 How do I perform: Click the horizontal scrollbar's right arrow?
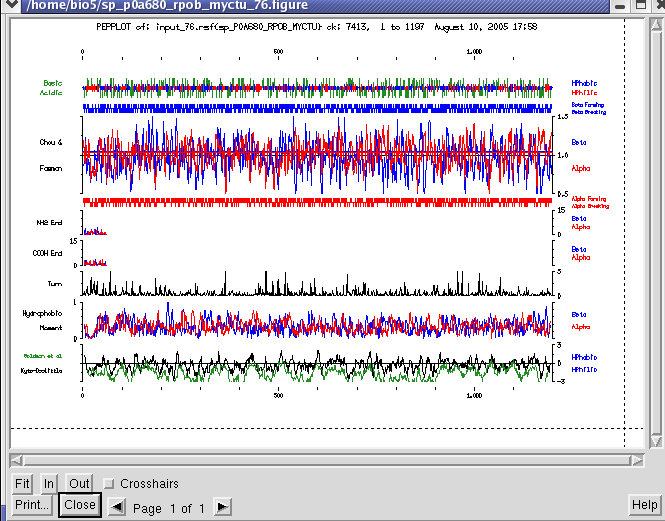pos(640,460)
